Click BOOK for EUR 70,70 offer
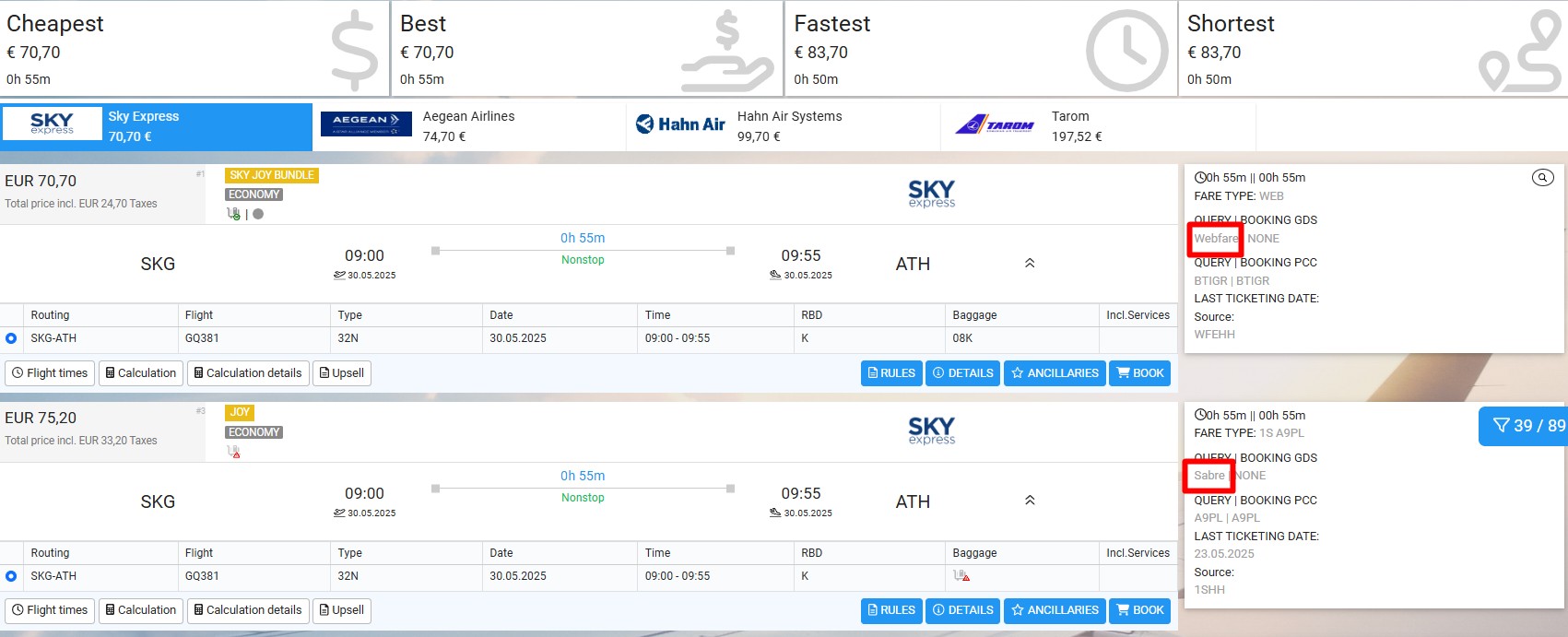Image resolution: width=1568 pixels, height=637 pixels. coord(1140,373)
